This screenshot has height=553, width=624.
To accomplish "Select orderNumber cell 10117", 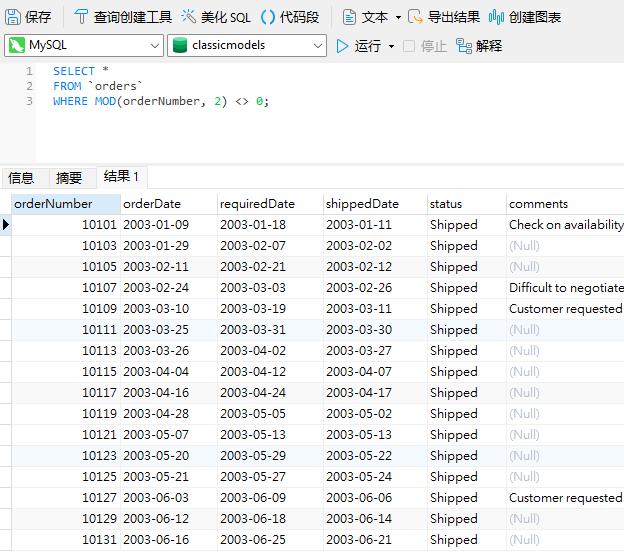I will [66, 393].
